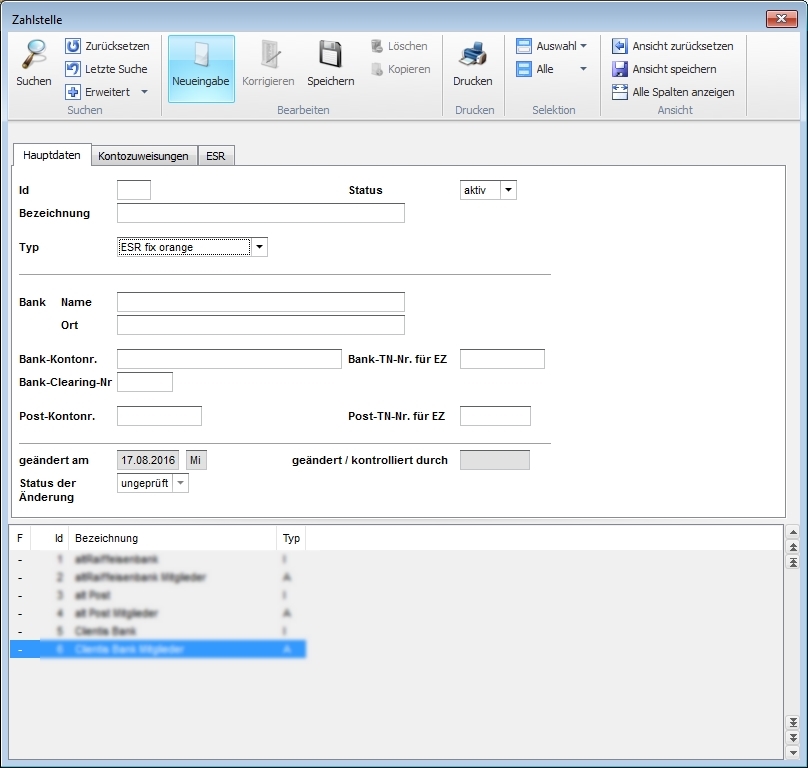Click the Id input field

click(134, 190)
